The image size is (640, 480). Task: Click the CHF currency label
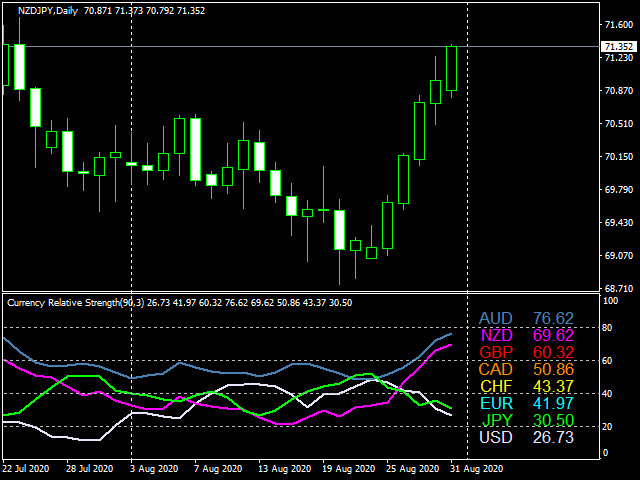[x=496, y=386]
